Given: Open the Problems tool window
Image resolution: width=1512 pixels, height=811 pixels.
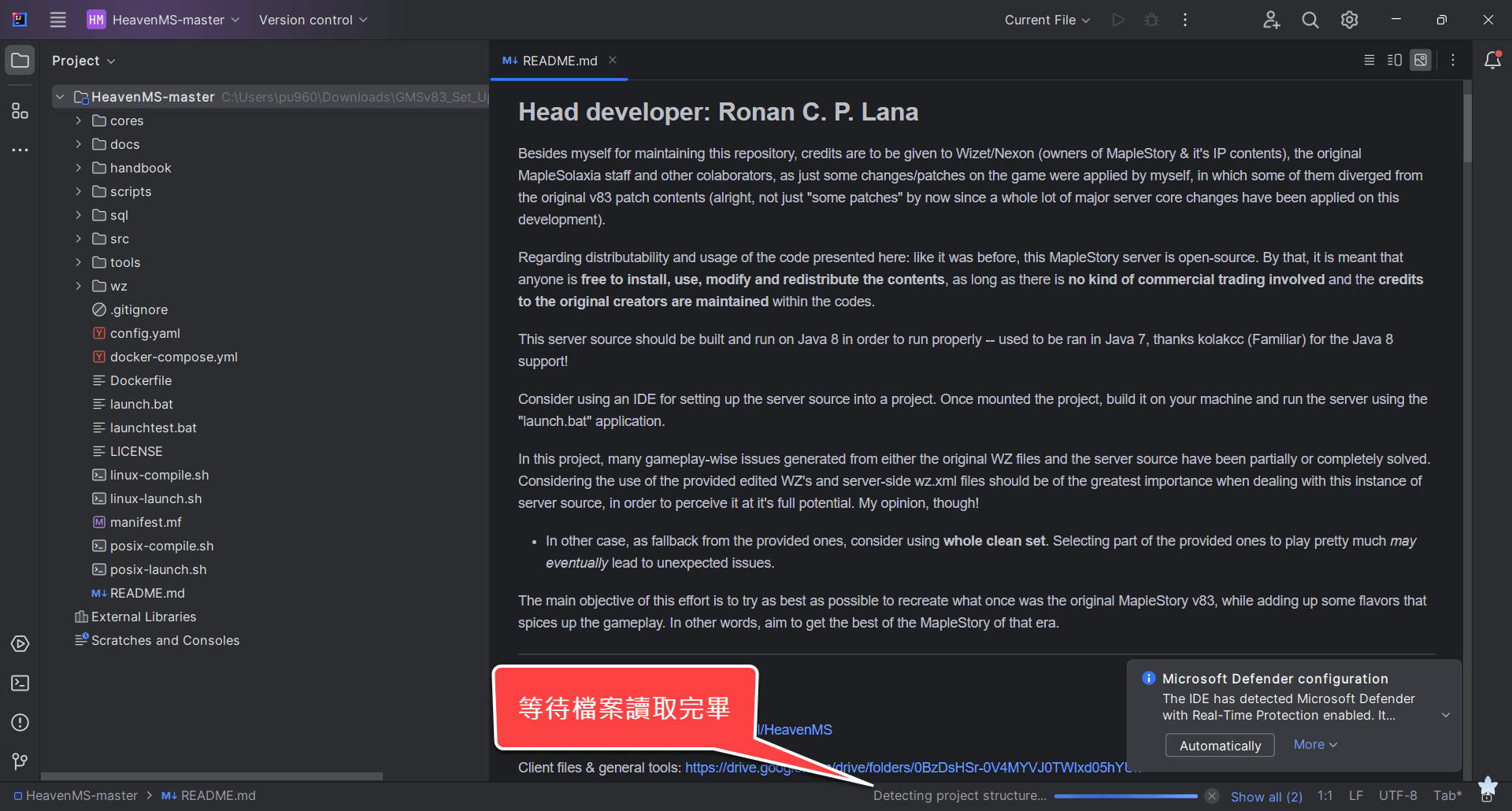Looking at the screenshot, I should click(20, 723).
